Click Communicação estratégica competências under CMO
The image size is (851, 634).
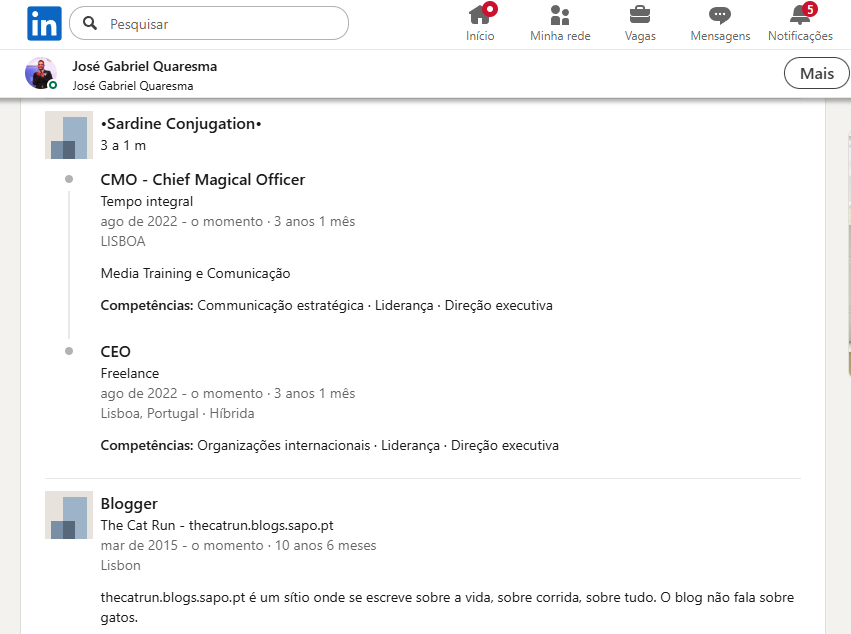(x=280, y=305)
